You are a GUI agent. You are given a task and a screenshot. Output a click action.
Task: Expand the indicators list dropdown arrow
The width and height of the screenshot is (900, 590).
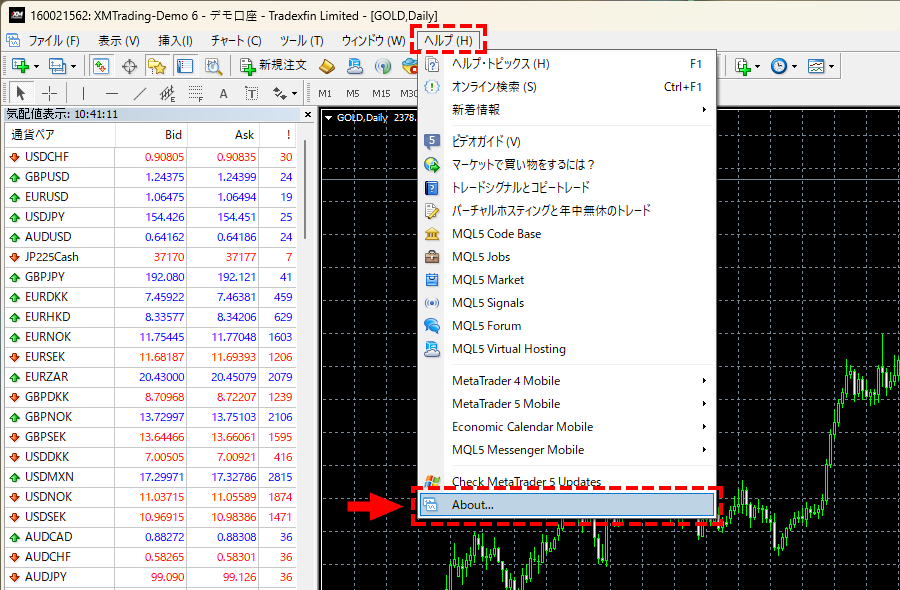(x=757, y=67)
